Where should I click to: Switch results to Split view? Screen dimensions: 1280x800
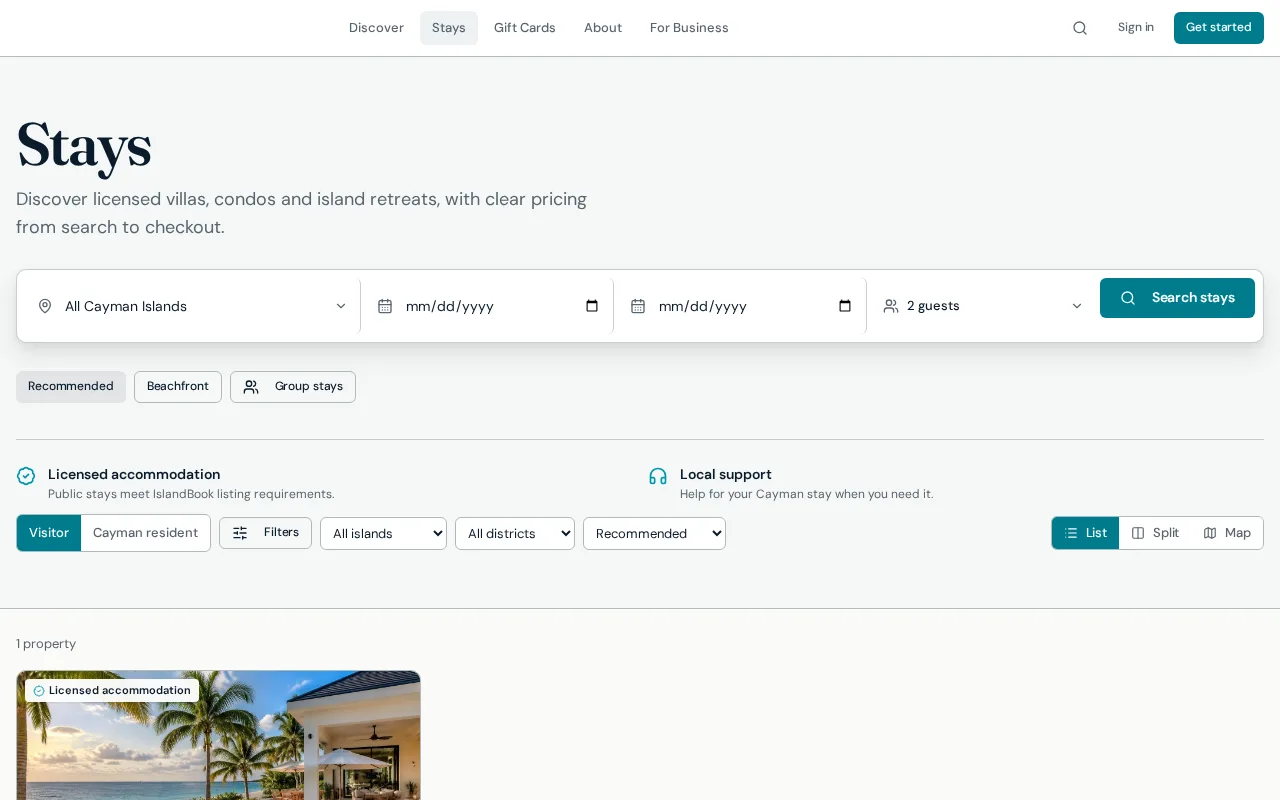[x=1155, y=533]
